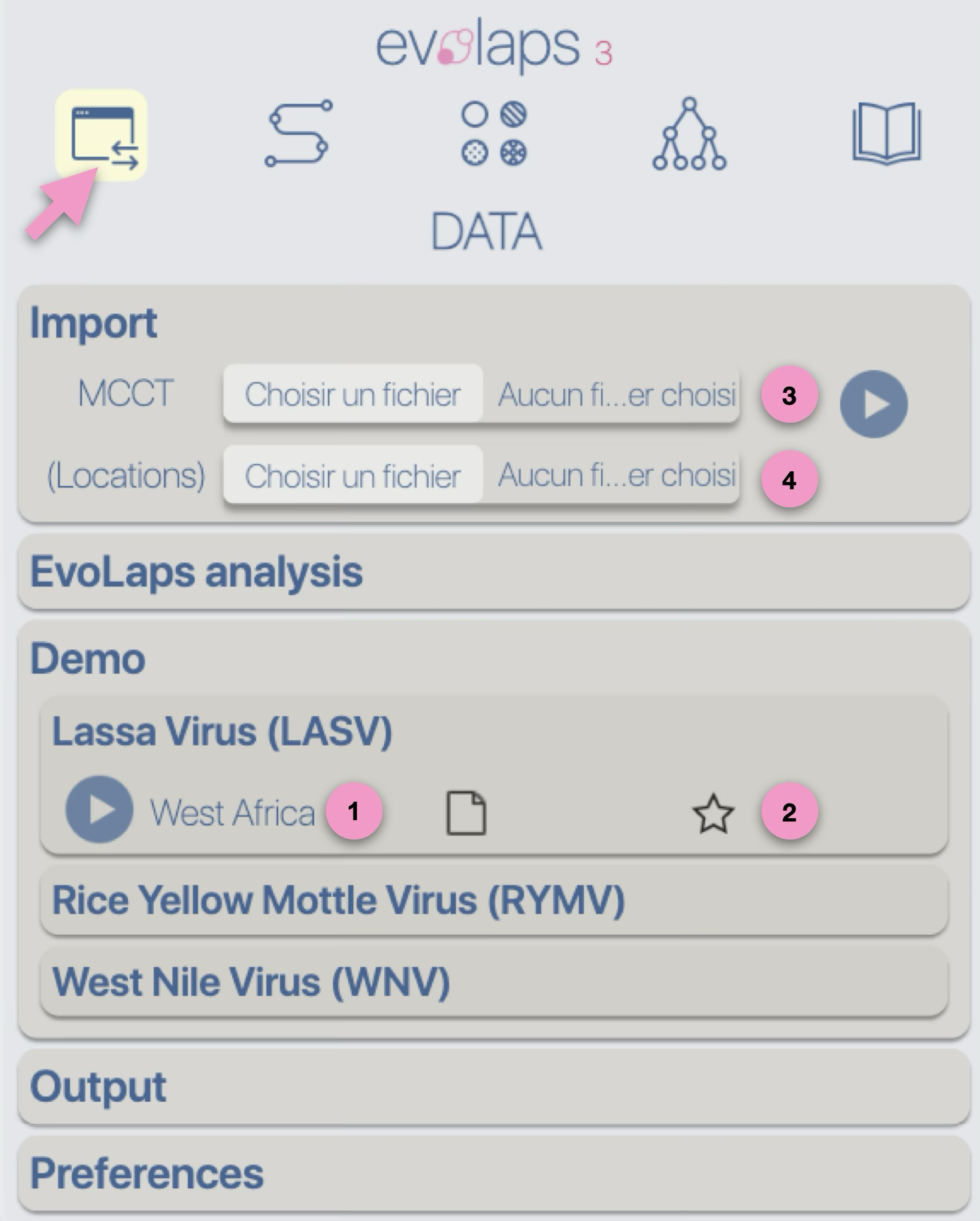980x1221 pixels.
Task: Open the documentation book icon
Action: [887, 132]
